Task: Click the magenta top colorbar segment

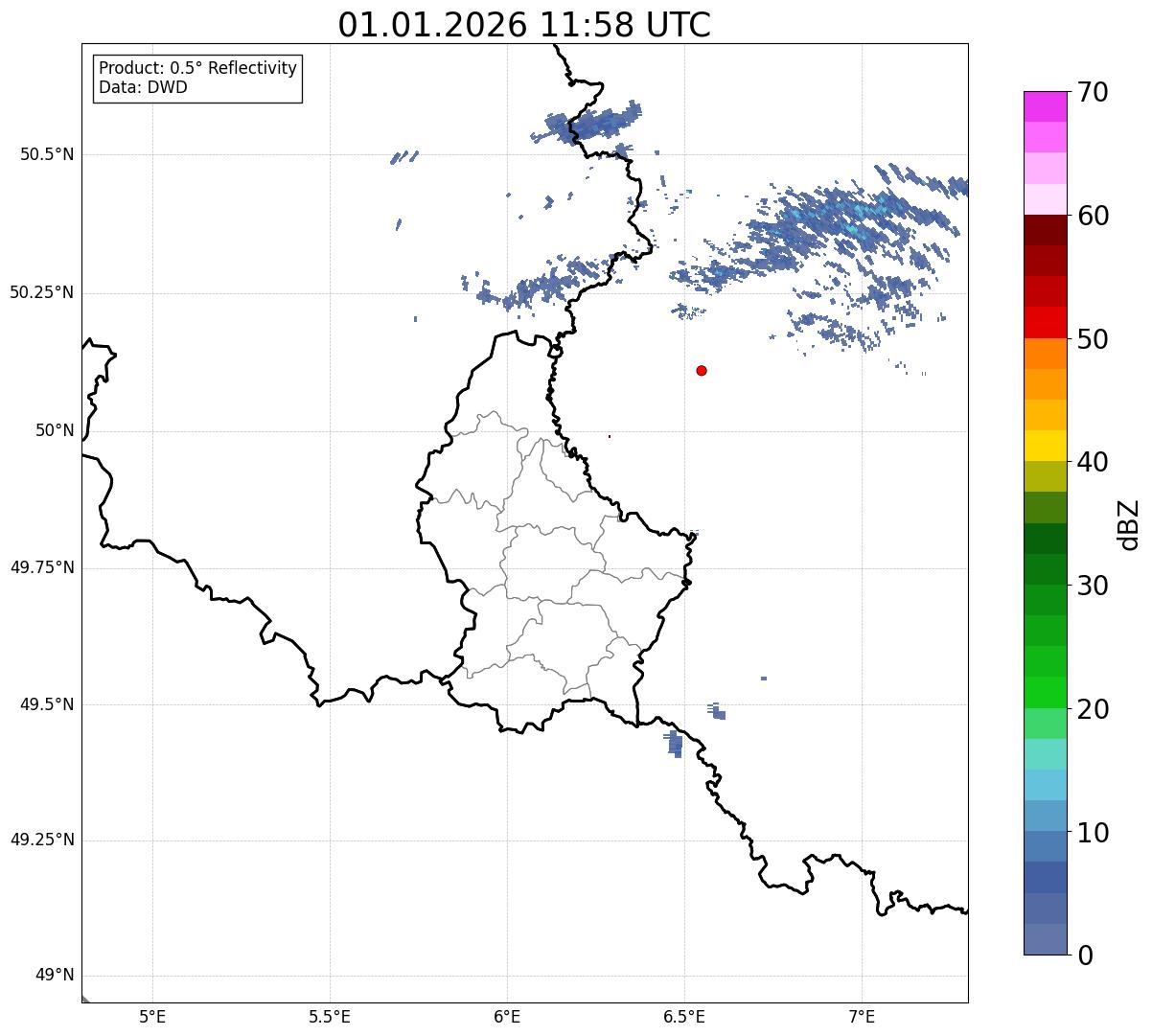Action: click(x=1045, y=106)
